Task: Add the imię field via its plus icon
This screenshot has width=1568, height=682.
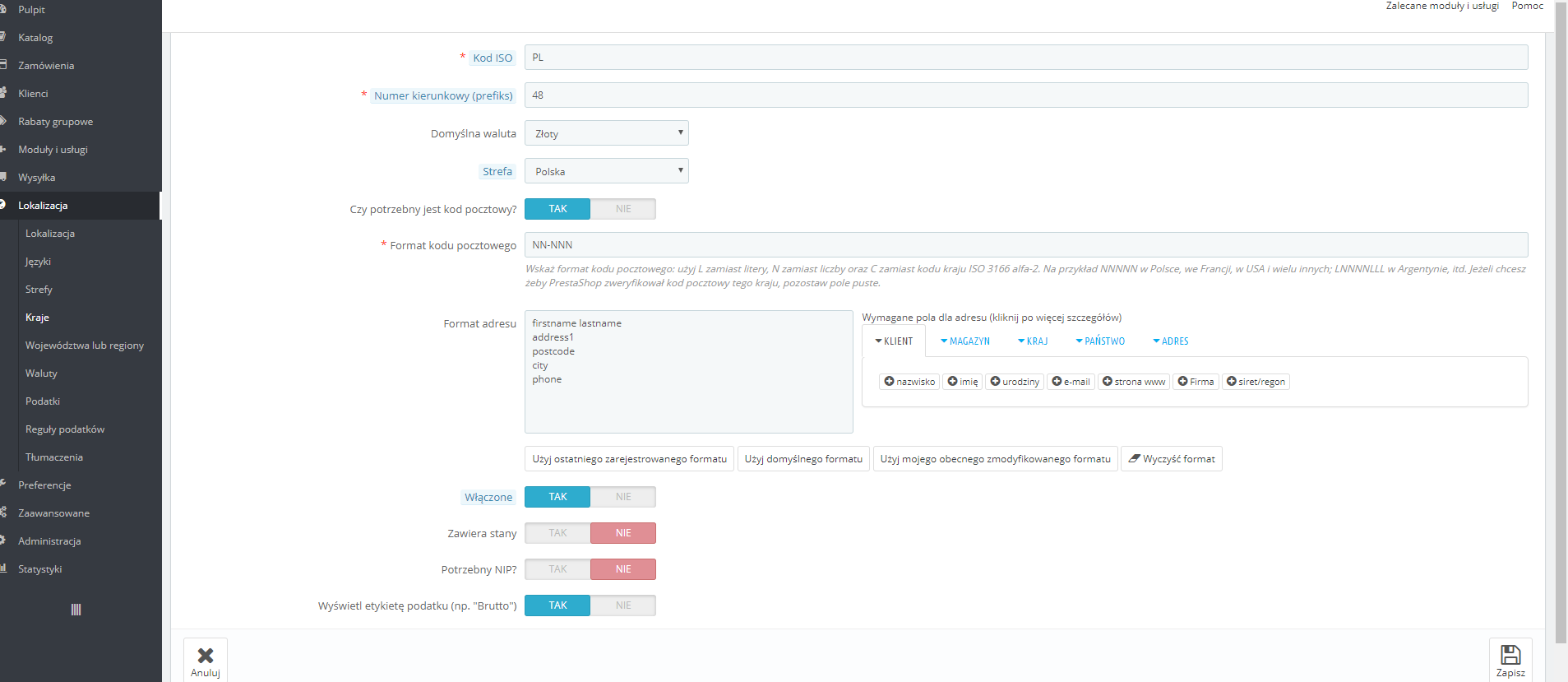Action: pos(952,381)
